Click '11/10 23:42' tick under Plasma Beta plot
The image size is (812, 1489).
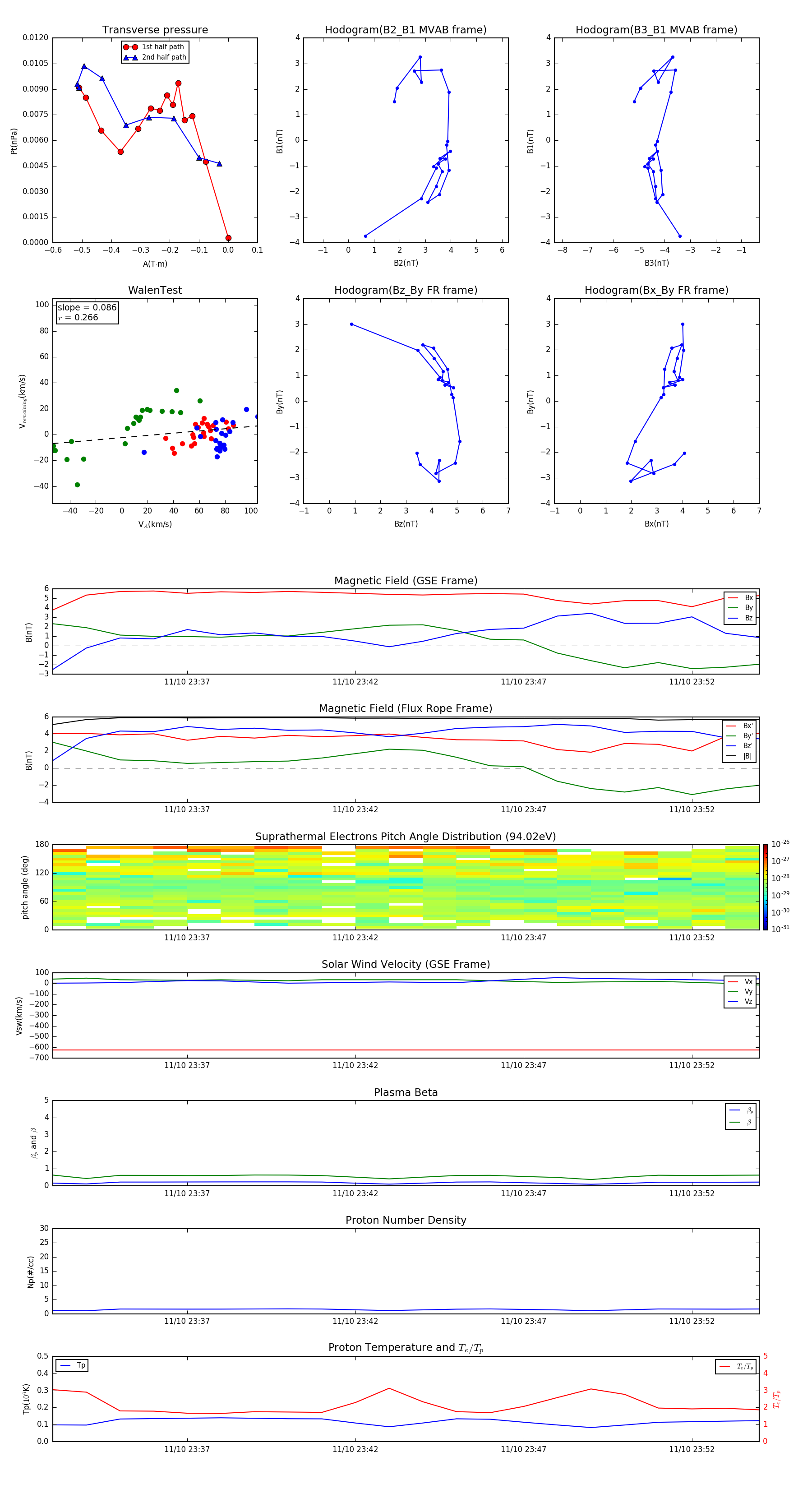pos(355,1193)
